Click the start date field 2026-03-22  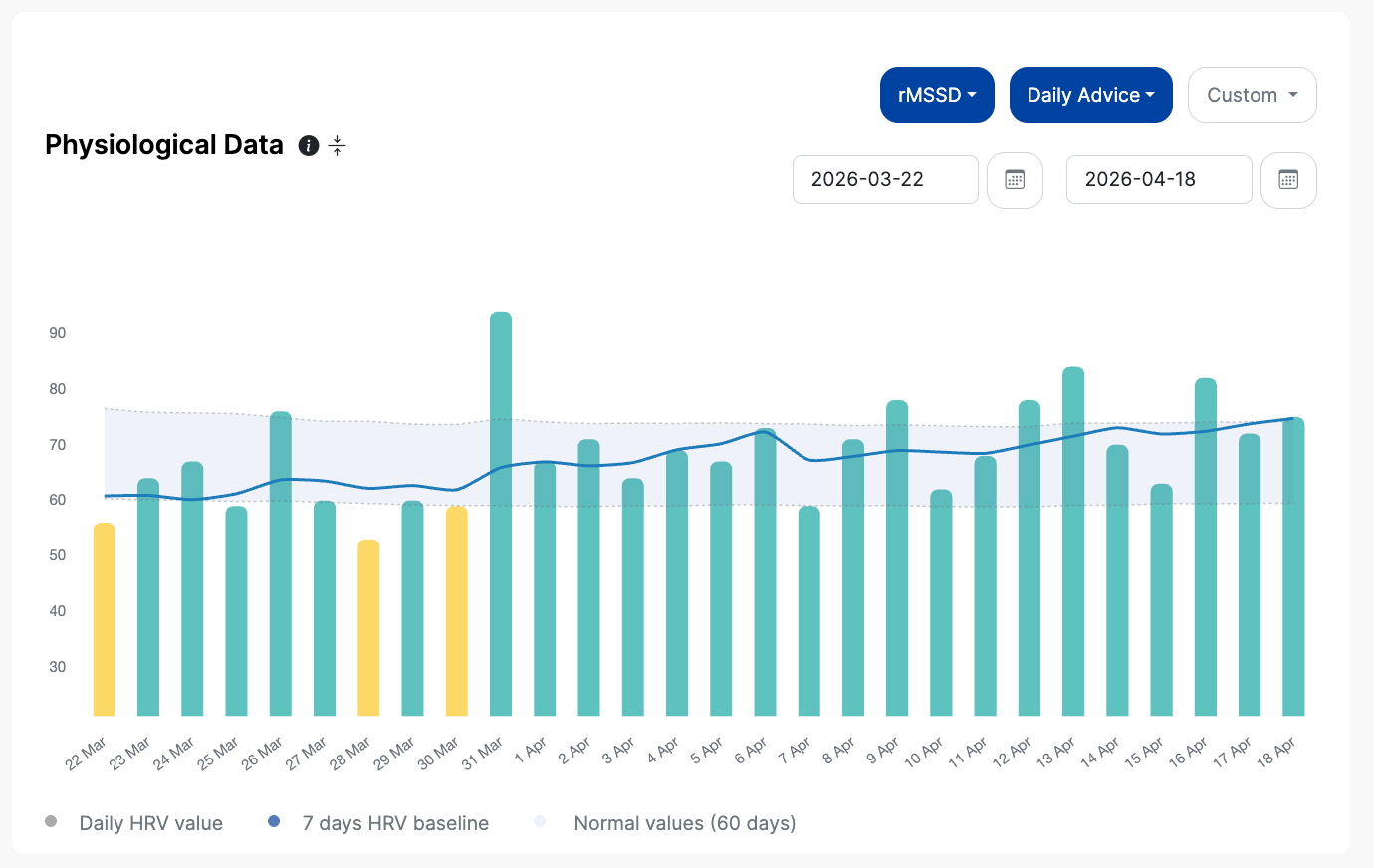pos(885,179)
